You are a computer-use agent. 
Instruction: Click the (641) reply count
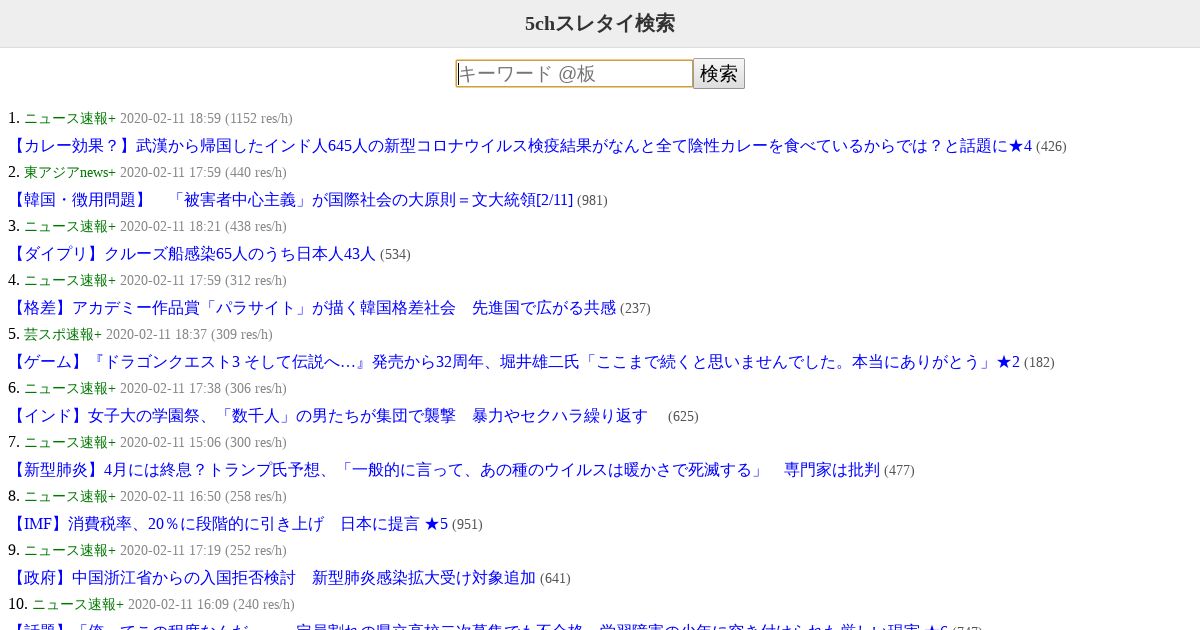555,579
